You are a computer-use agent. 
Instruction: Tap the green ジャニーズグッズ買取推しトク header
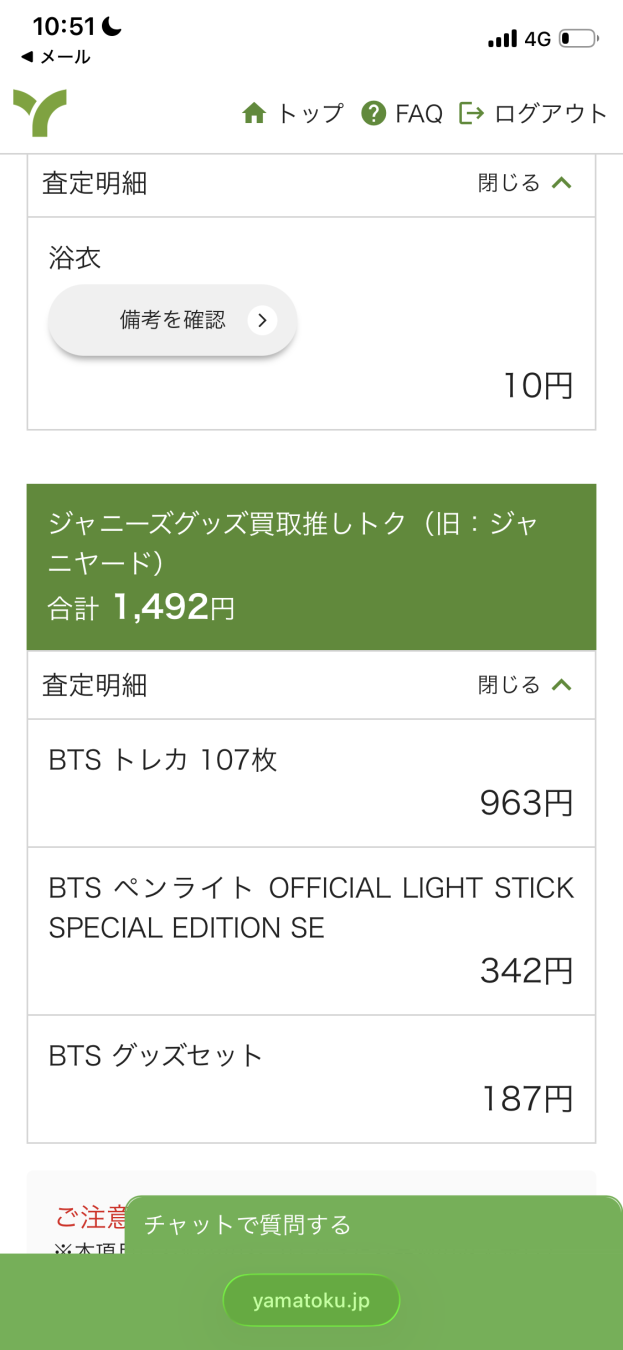(x=311, y=567)
